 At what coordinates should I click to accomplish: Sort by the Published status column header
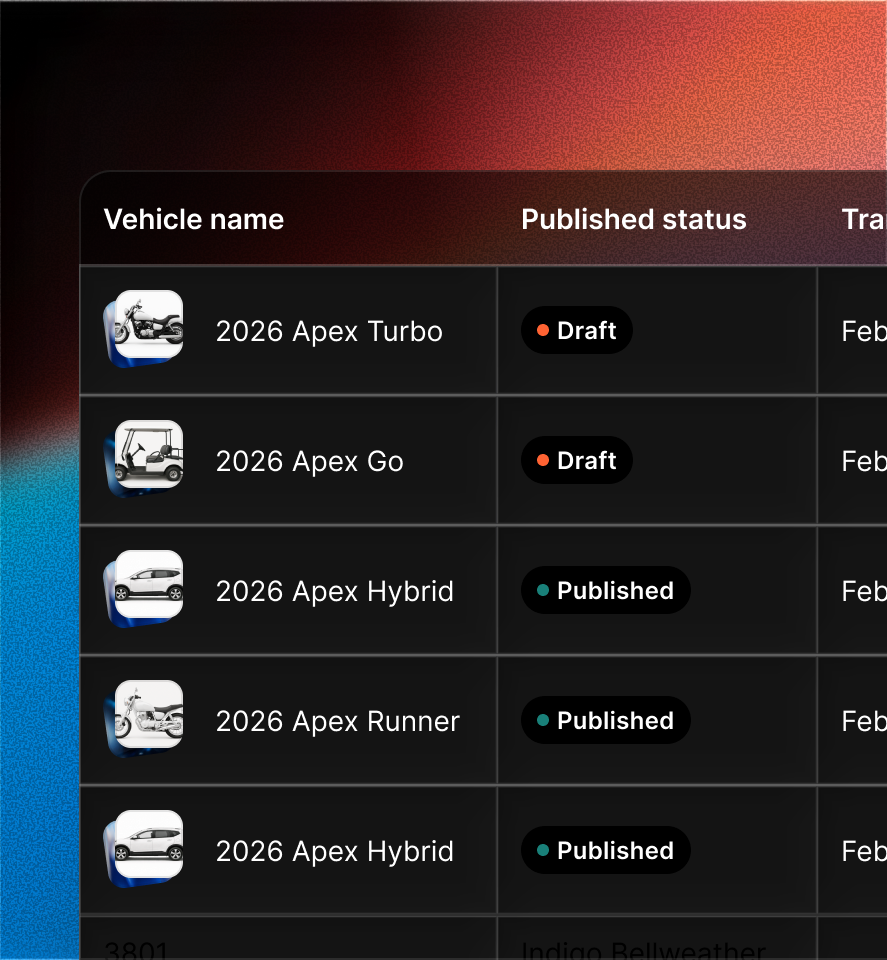click(634, 220)
